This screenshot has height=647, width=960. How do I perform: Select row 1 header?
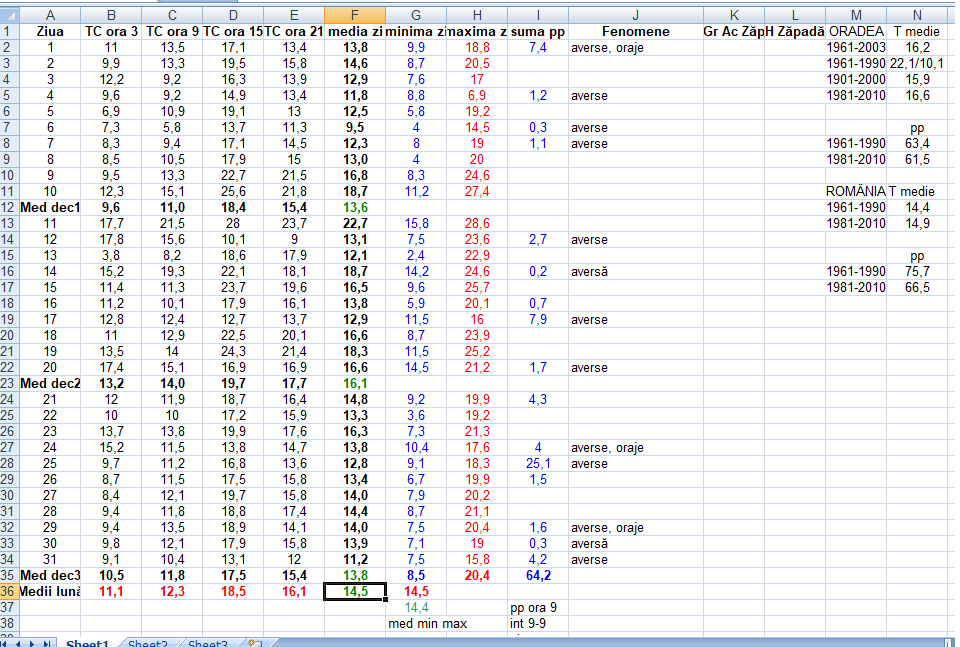8,31
